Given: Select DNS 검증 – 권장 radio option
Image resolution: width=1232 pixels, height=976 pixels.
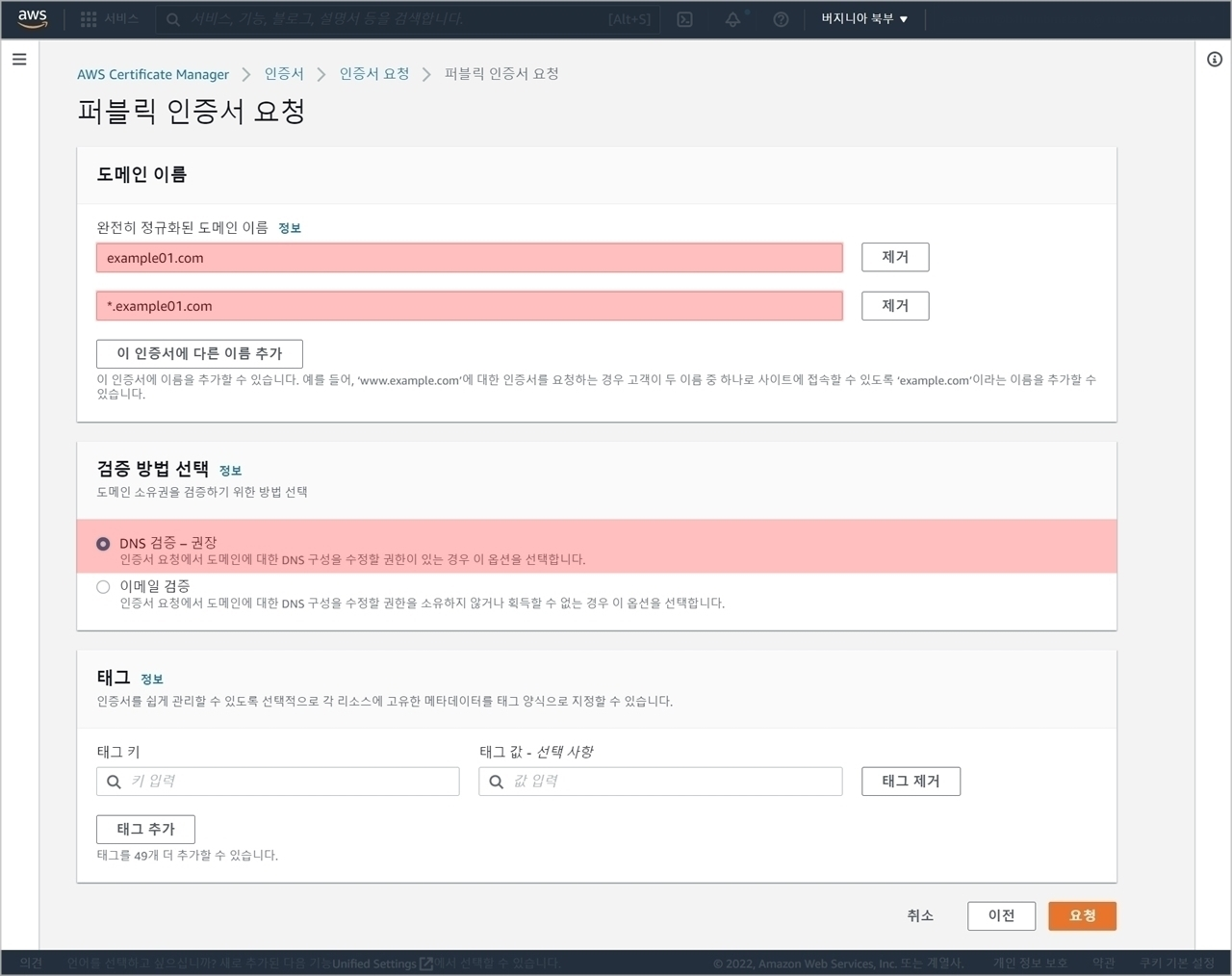Looking at the screenshot, I should coord(103,544).
